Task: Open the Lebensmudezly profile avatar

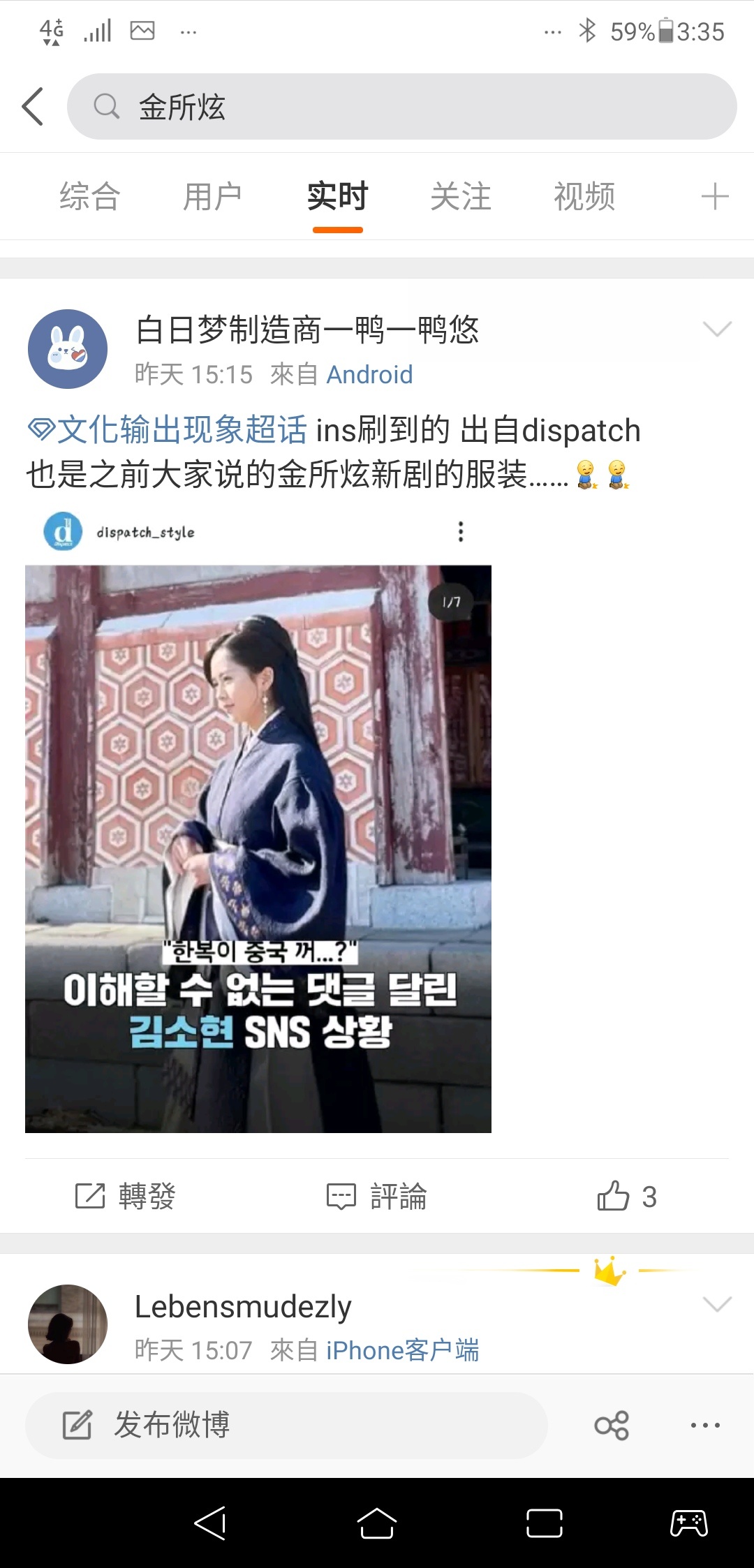Action: point(68,1324)
